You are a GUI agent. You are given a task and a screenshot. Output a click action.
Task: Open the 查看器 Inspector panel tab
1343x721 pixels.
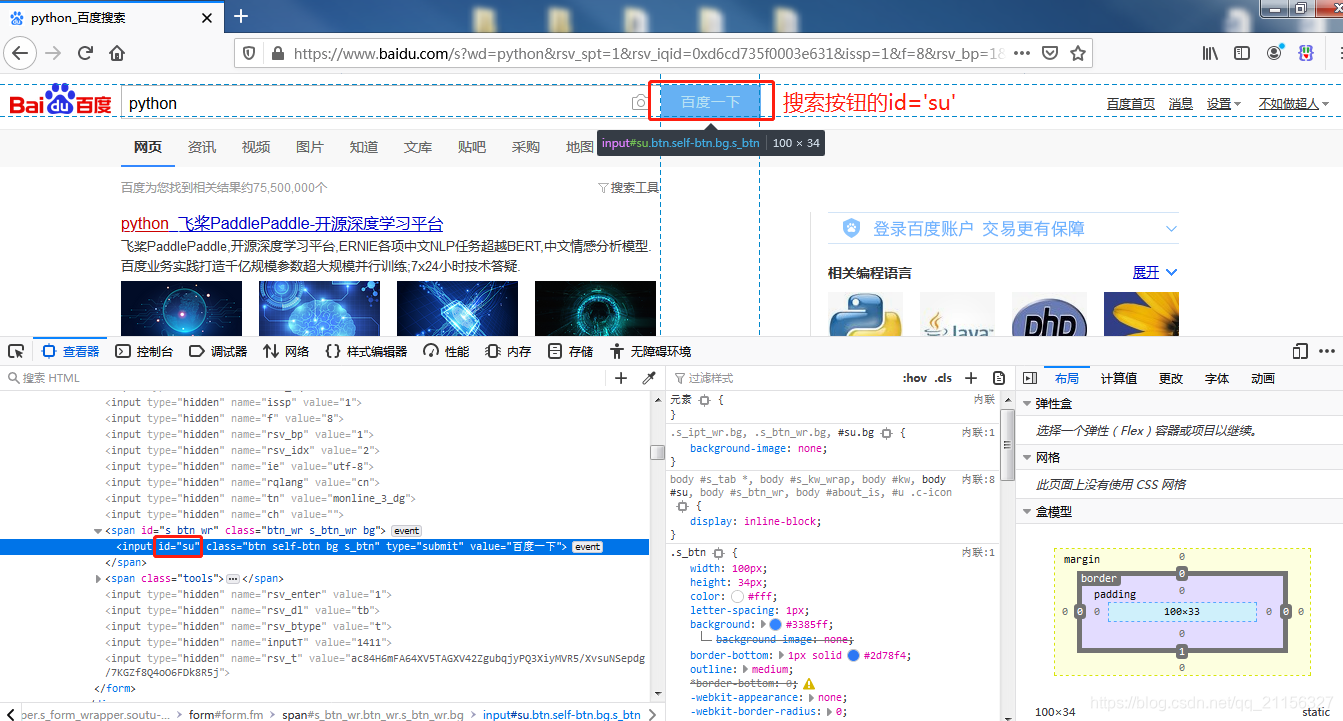pos(71,351)
